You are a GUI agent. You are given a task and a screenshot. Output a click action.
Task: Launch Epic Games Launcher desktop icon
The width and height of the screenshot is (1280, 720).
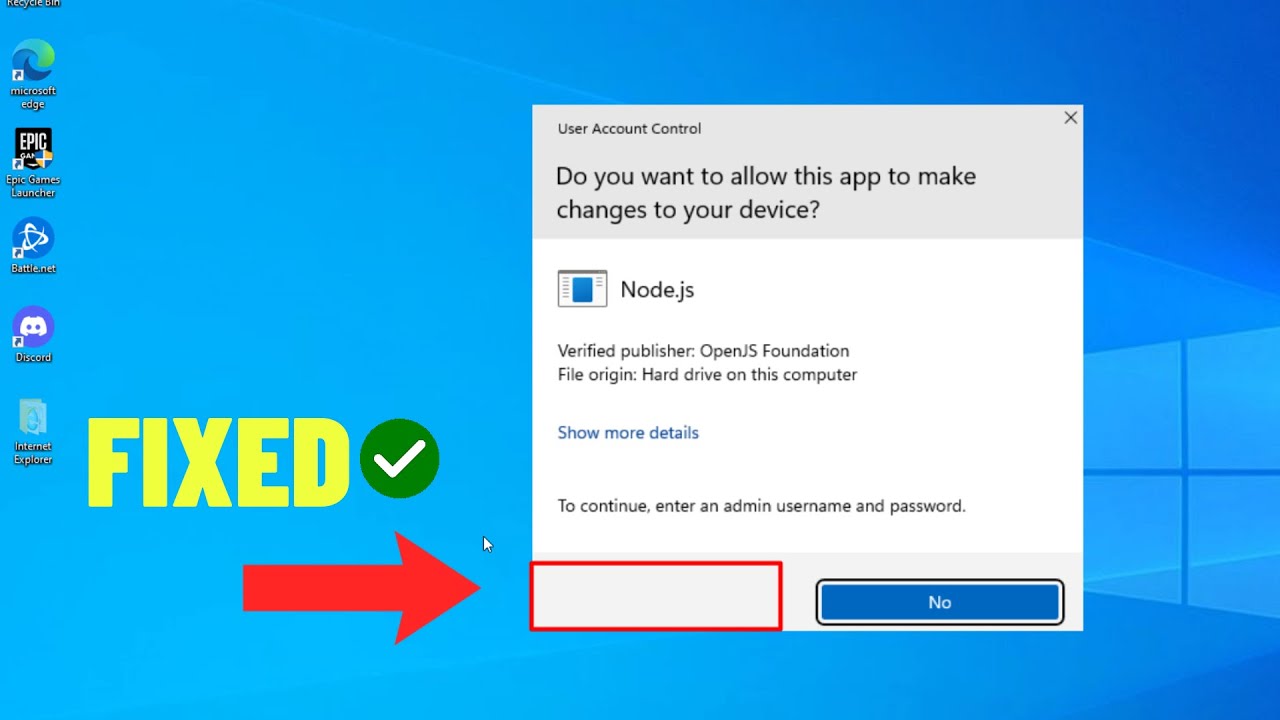click(x=33, y=163)
